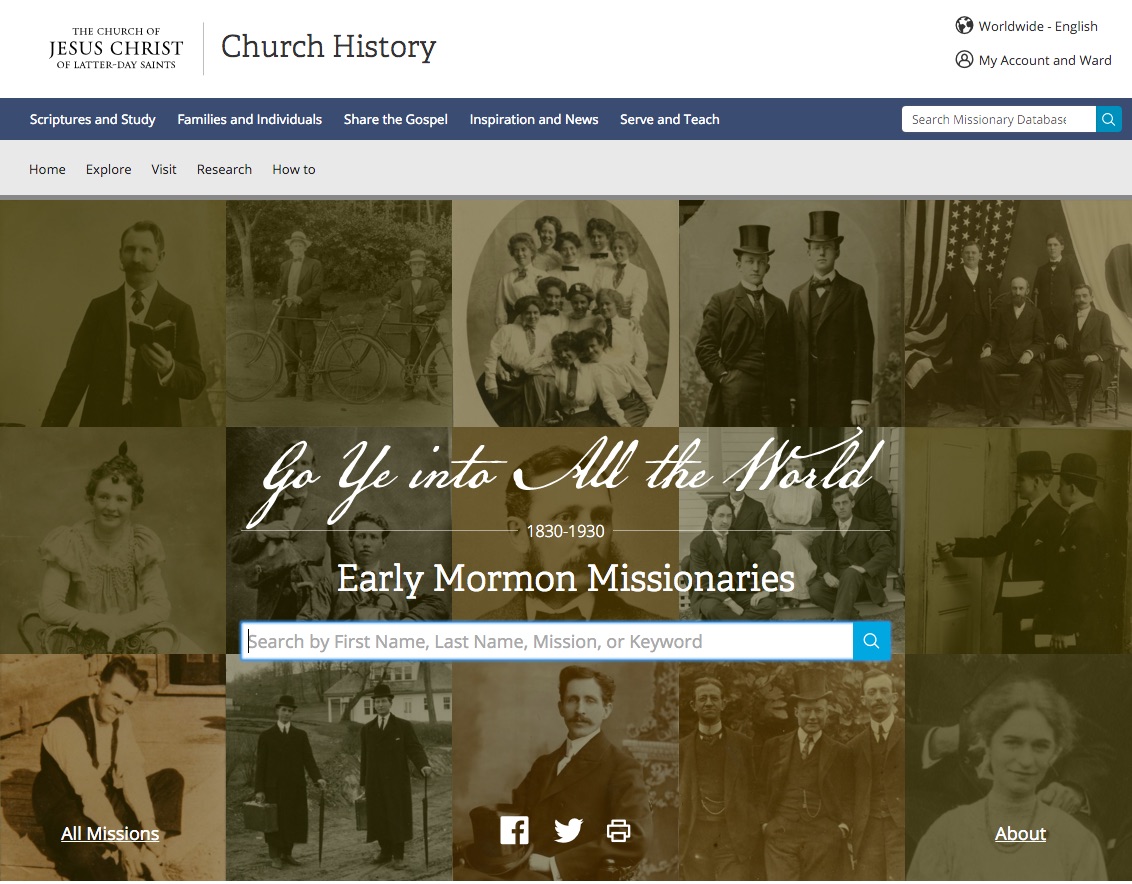Expand the Serve and Teach menu
This screenshot has width=1132, height=884.
point(669,119)
